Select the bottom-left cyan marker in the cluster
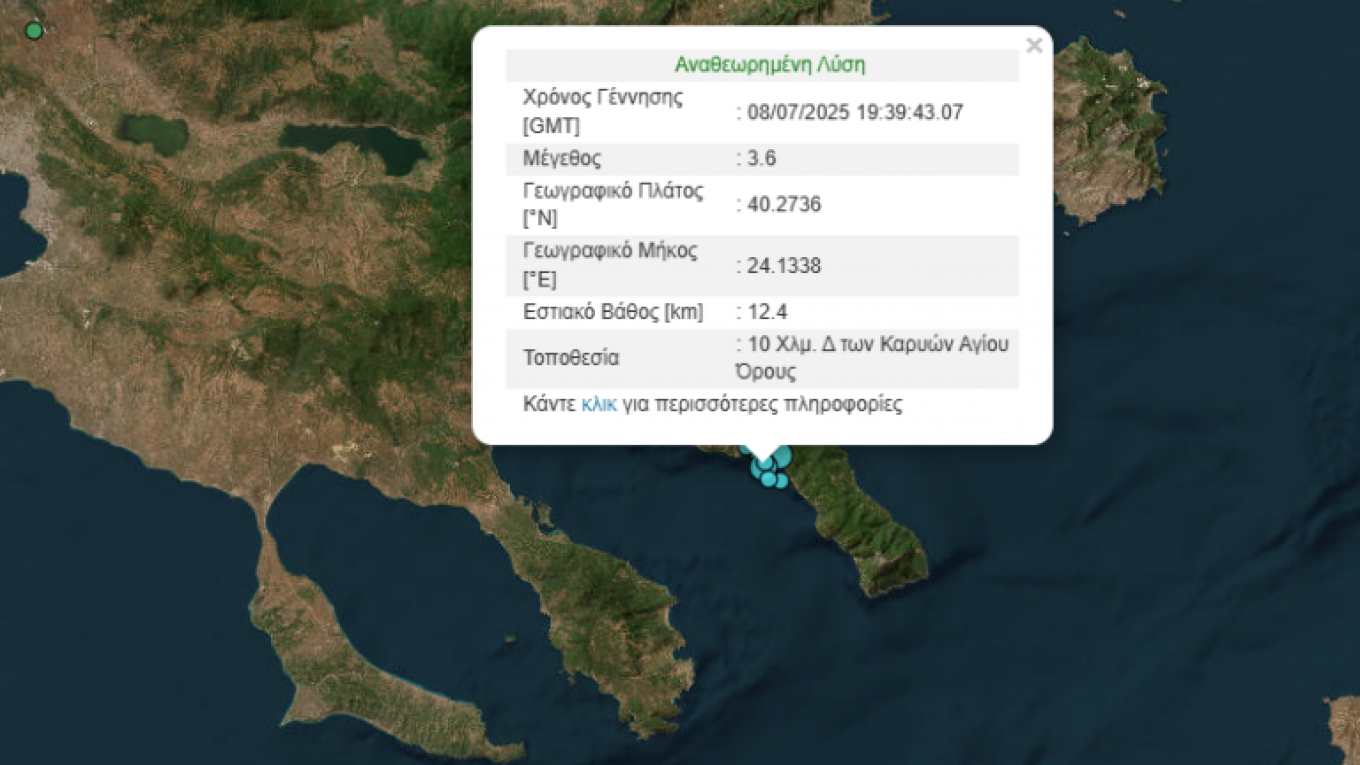Image resolution: width=1360 pixels, height=765 pixels. coord(768,479)
